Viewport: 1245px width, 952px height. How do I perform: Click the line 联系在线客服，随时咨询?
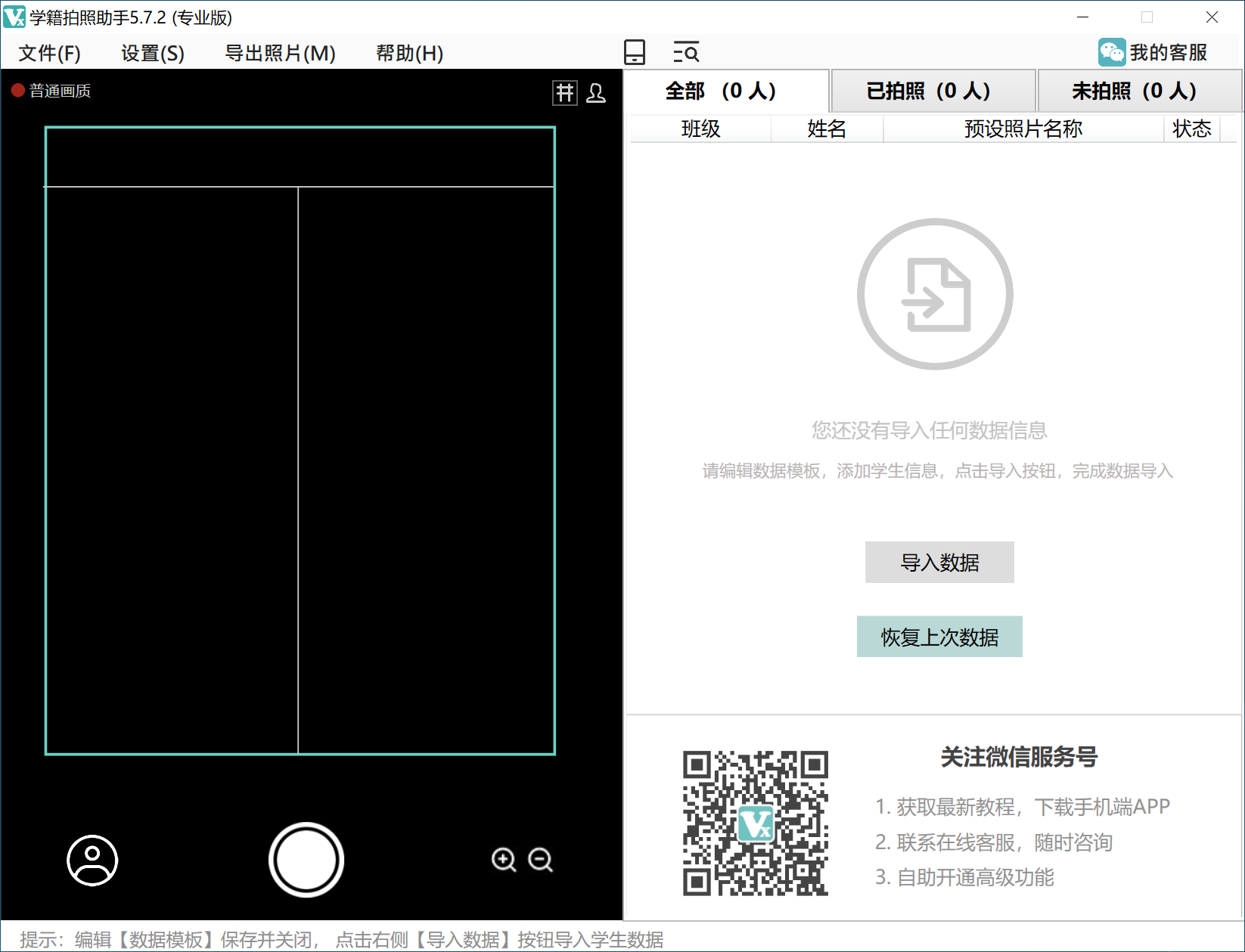[x=994, y=842]
